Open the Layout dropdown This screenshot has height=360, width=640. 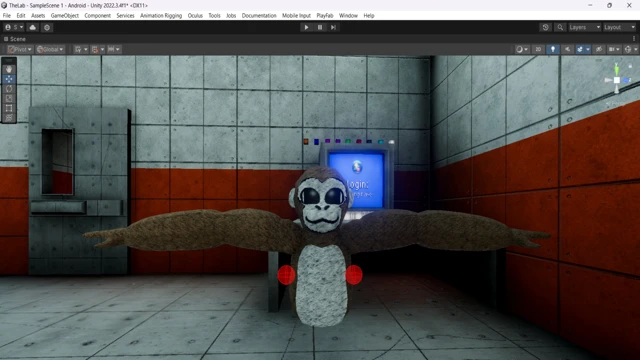pyautogui.click(x=619, y=27)
